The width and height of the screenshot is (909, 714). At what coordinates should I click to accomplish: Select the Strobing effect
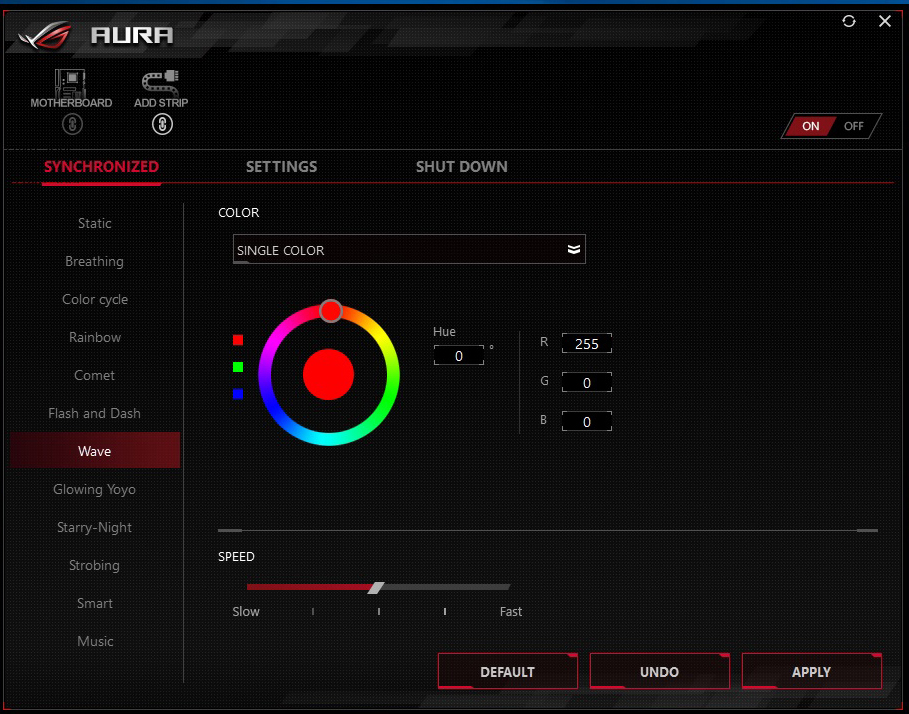tap(94, 565)
